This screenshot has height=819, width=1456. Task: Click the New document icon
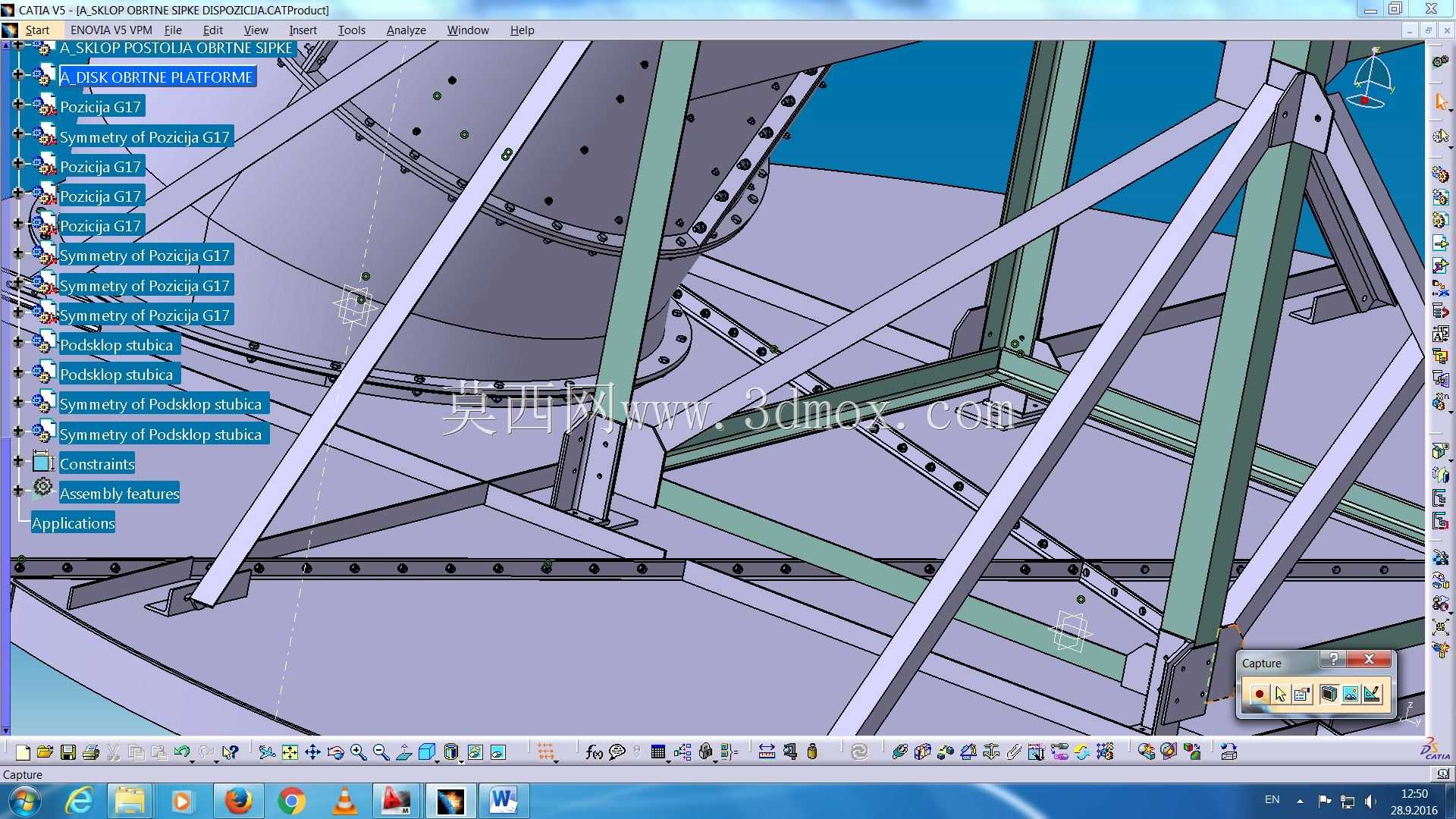coord(23,752)
